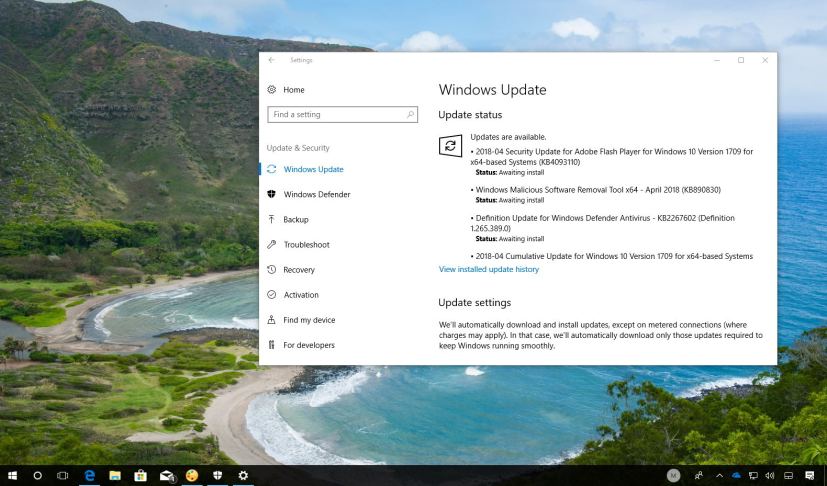
Task: Click the Adobe Flash Player KB4093110 update entry
Action: pyautogui.click(x=612, y=157)
